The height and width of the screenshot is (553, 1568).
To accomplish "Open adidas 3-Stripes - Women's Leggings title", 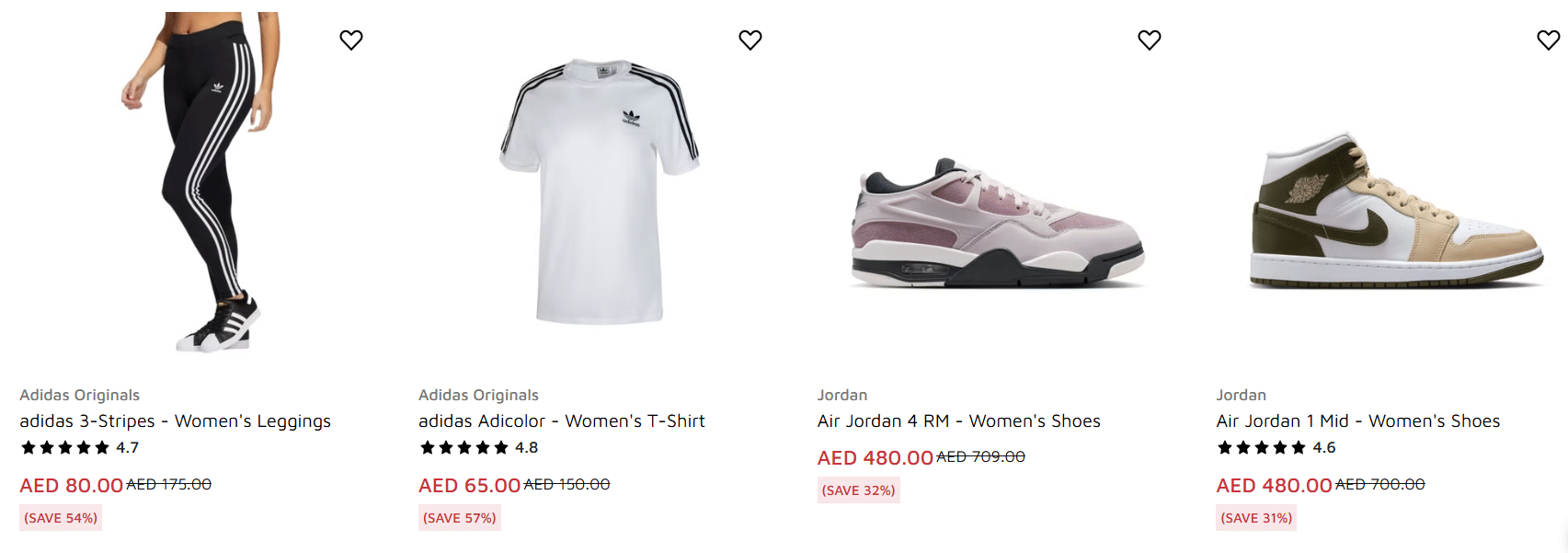I will pyautogui.click(x=175, y=421).
